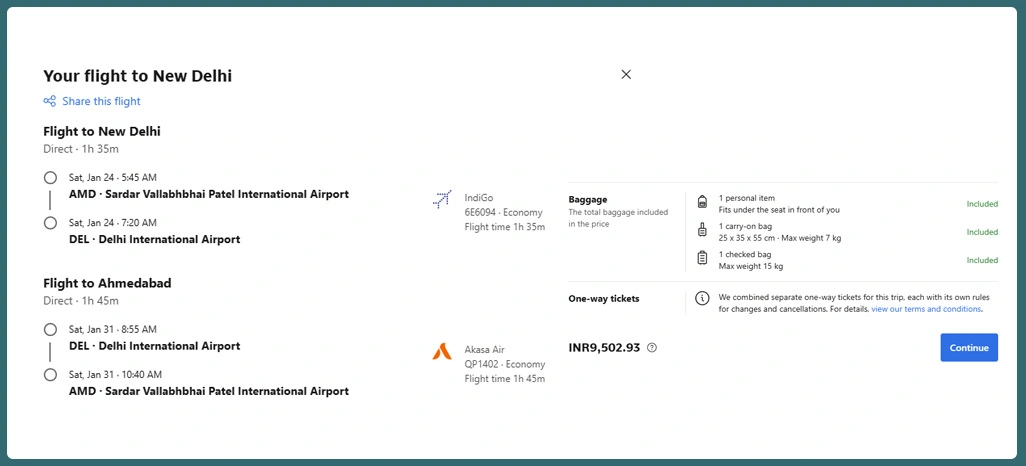Open the view our terms and conditions link
Image resolution: width=1026 pixels, height=466 pixels.
(926, 309)
